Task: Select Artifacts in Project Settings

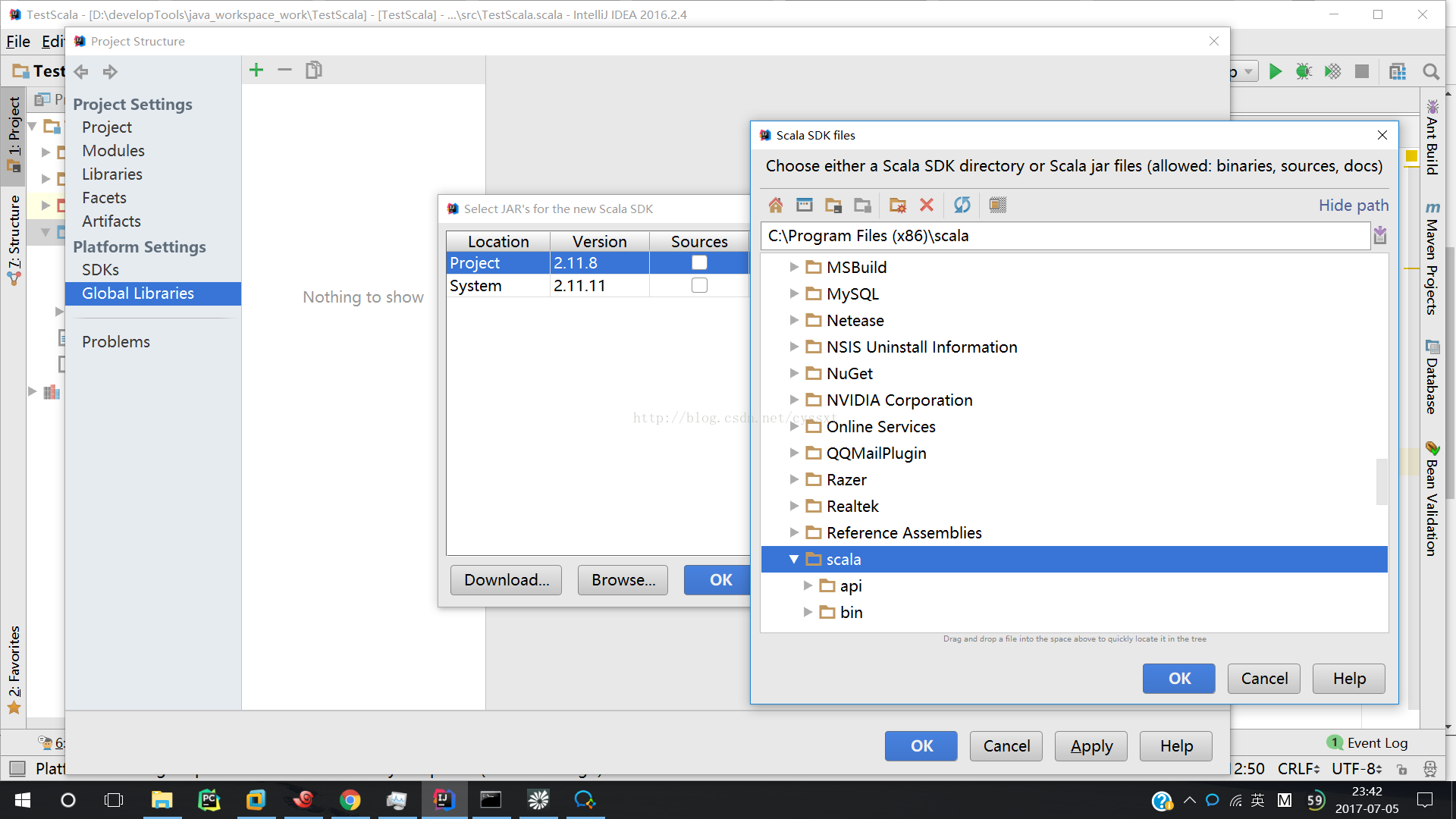Action: [x=111, y=221]
